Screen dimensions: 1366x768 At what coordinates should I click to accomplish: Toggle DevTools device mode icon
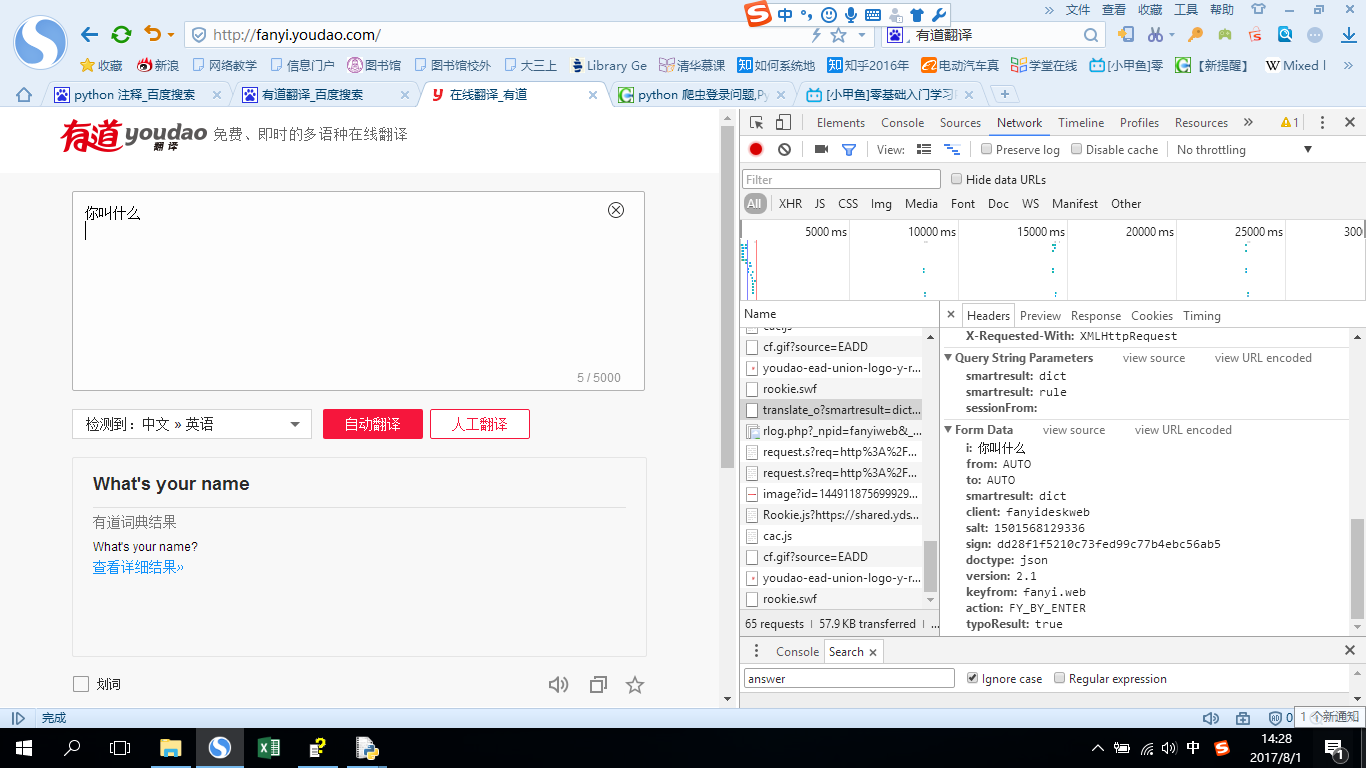(783, 123)
